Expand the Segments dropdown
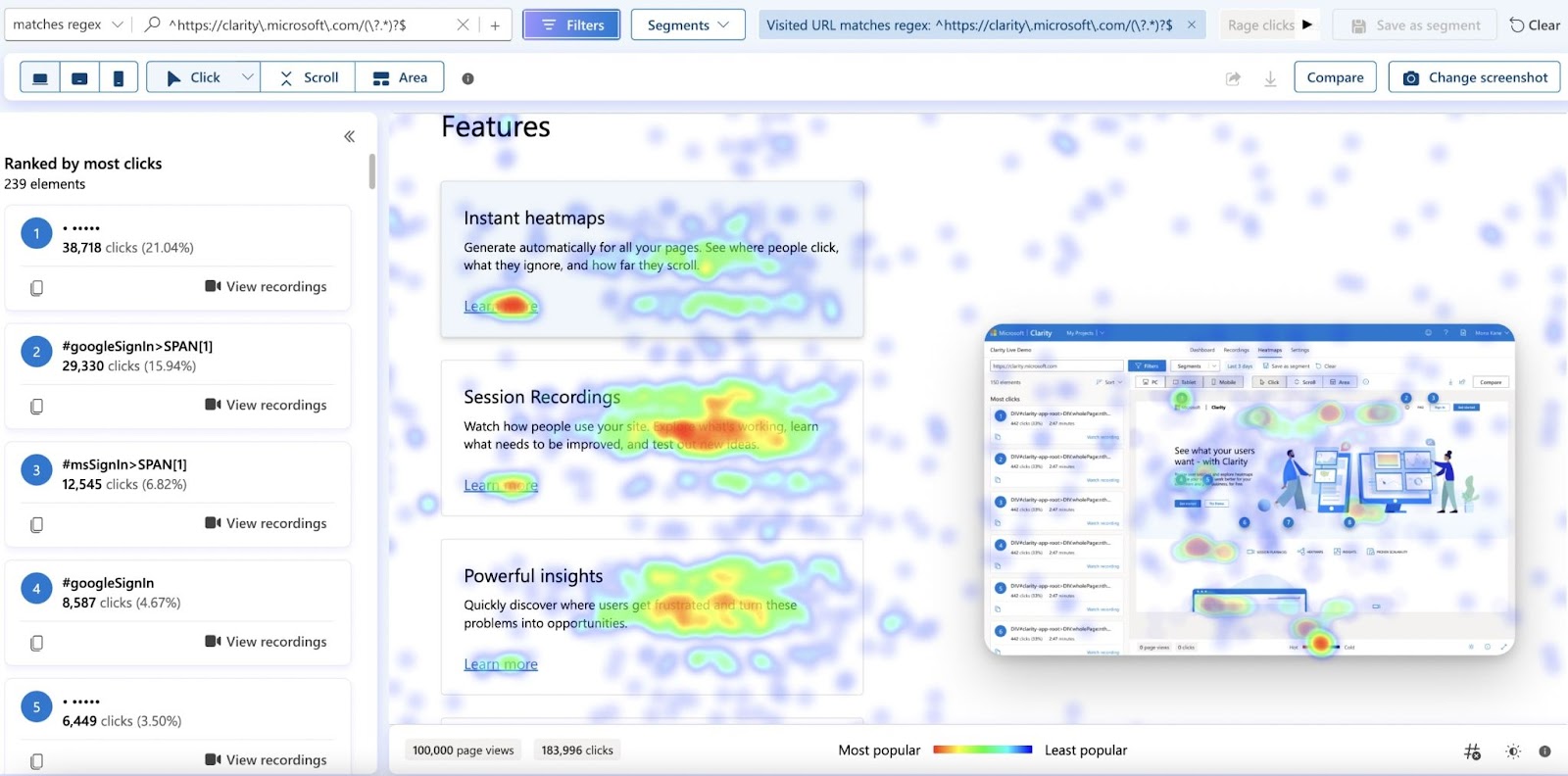The height and width of the screenshot is (776, 1568). click(x=688, y=24)
